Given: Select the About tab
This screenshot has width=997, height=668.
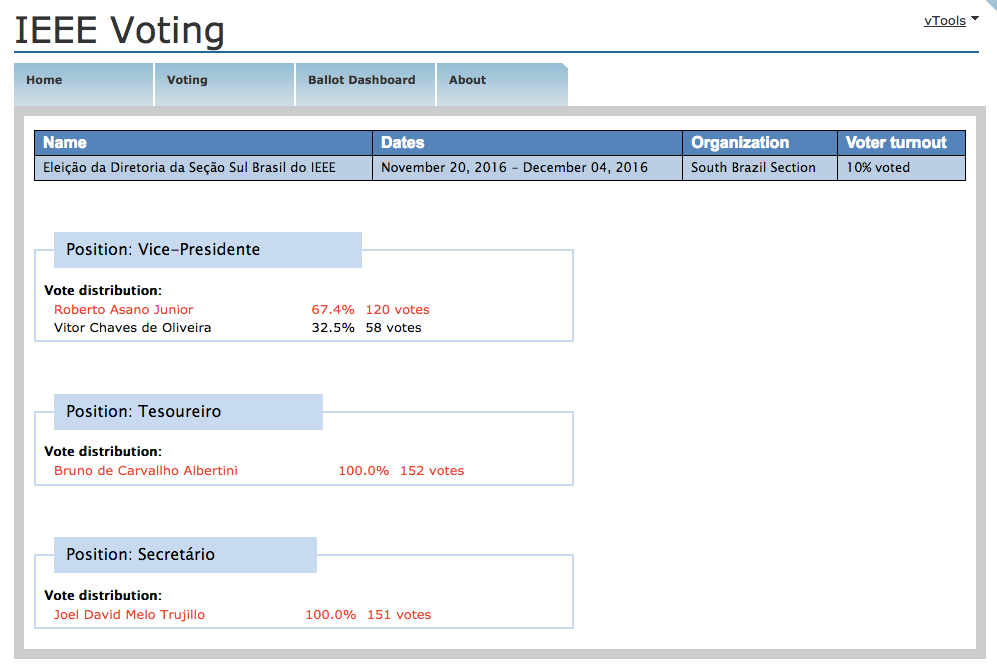Looking at the screenshot, I should [467, 80].
